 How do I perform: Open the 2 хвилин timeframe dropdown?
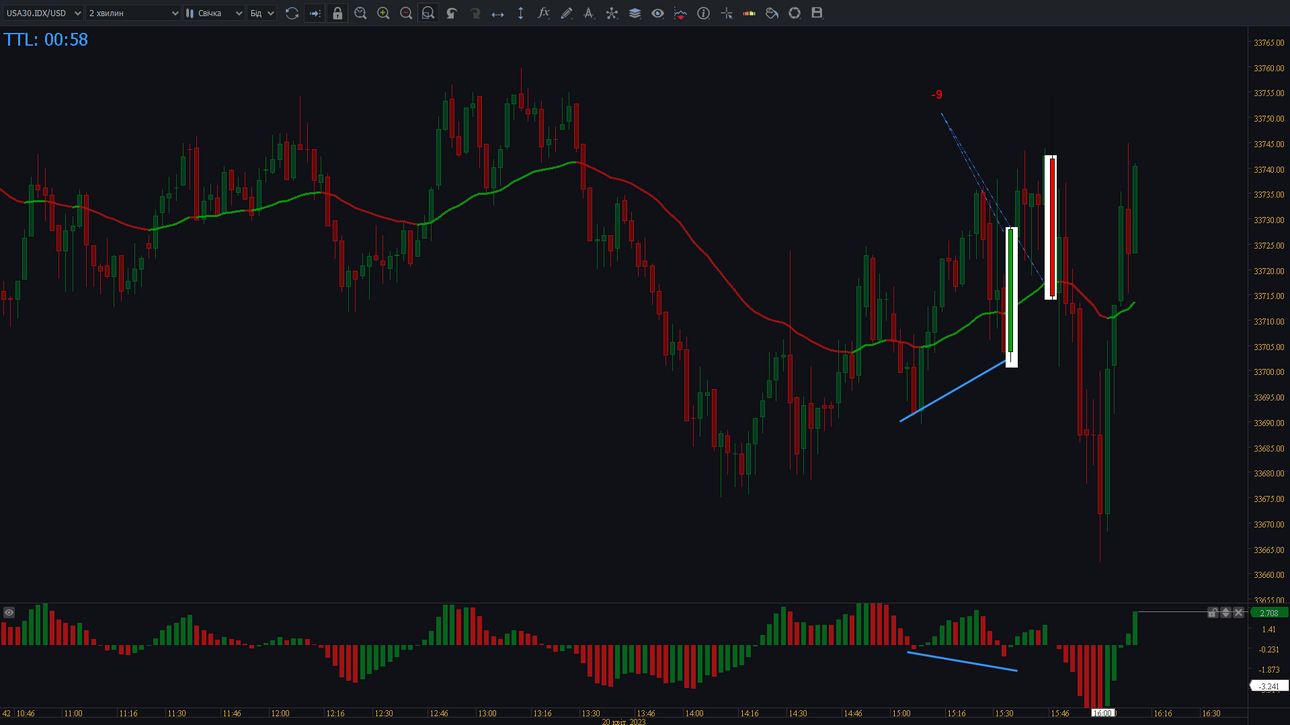pyautogui.click(x=133, y=13)
